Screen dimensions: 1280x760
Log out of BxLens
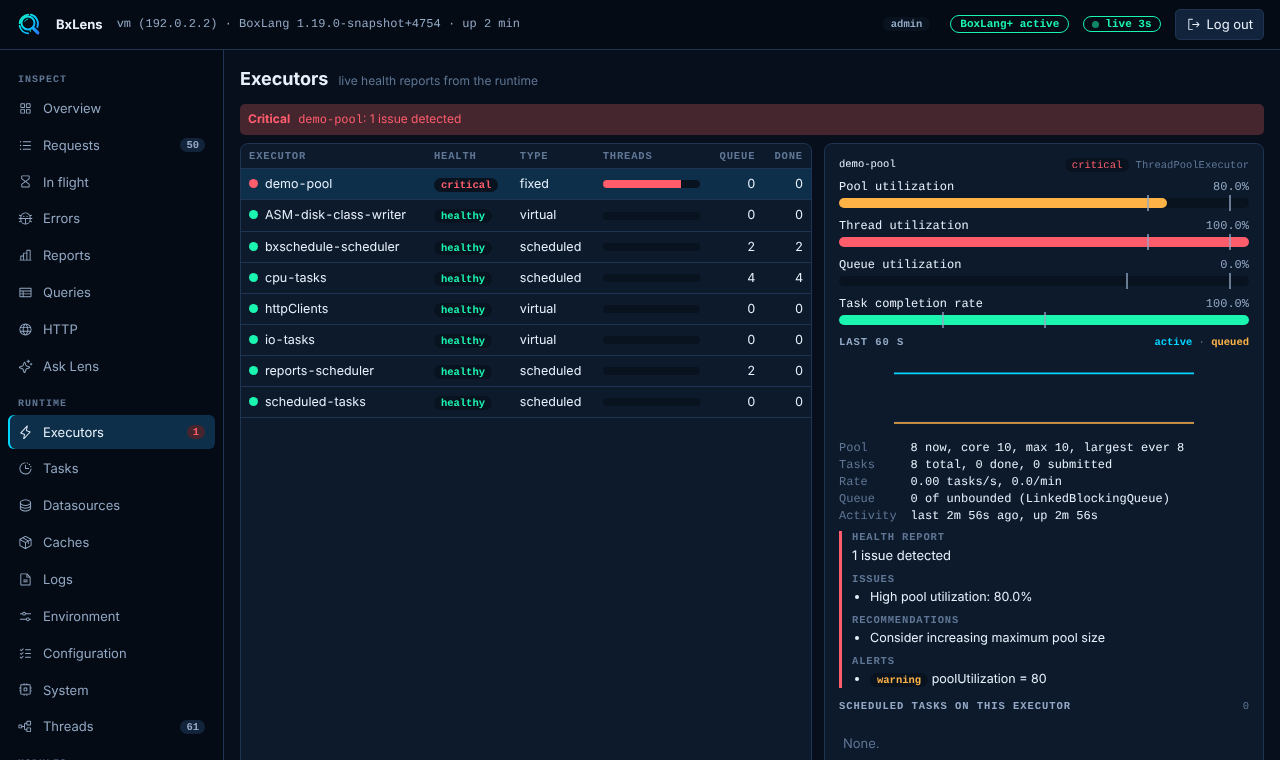click(x=1219, y=24)
